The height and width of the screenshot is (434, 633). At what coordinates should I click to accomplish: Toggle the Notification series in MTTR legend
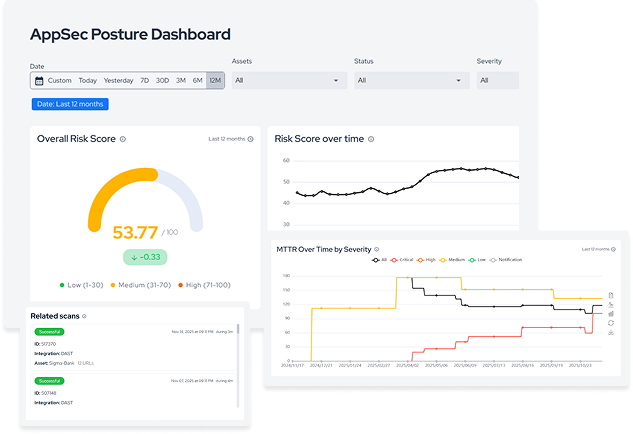coord(505,260)
